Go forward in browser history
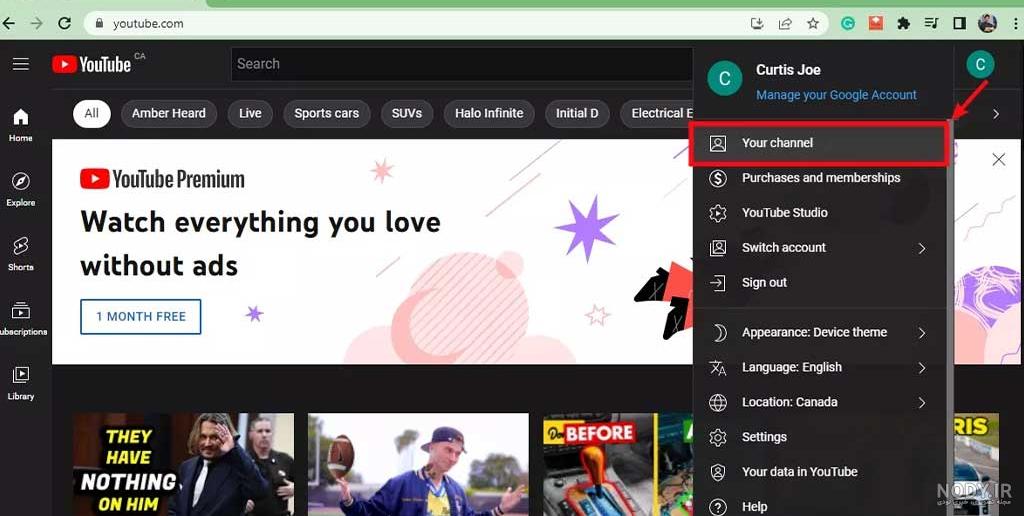The image size is (1024, 516). coord(37,24)
